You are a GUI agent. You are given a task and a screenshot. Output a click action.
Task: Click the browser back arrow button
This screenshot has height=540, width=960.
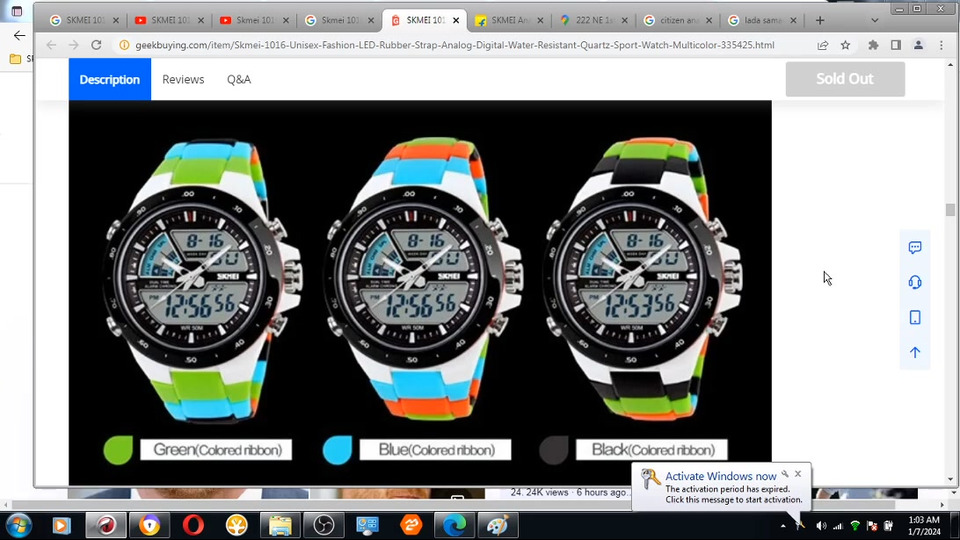tap(51, 45)
